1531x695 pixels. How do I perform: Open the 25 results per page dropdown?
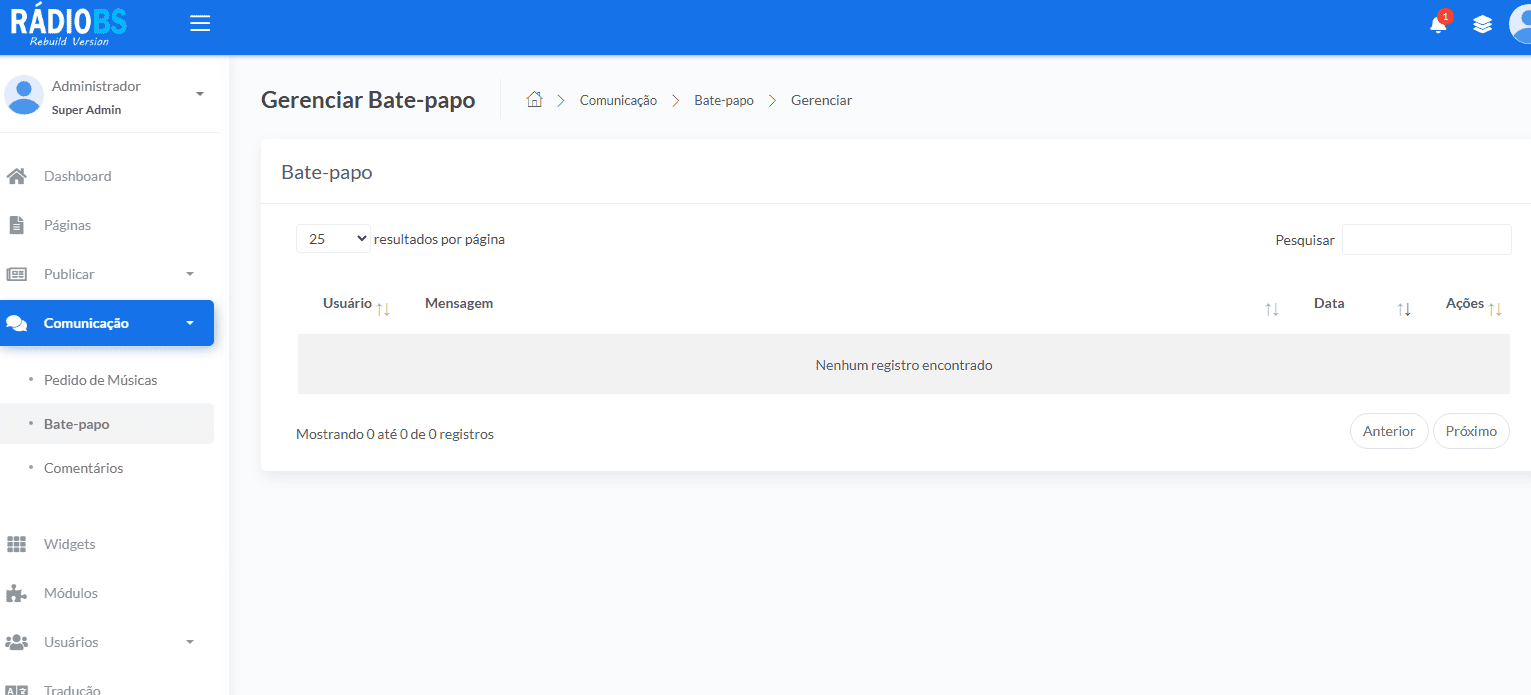333,239
